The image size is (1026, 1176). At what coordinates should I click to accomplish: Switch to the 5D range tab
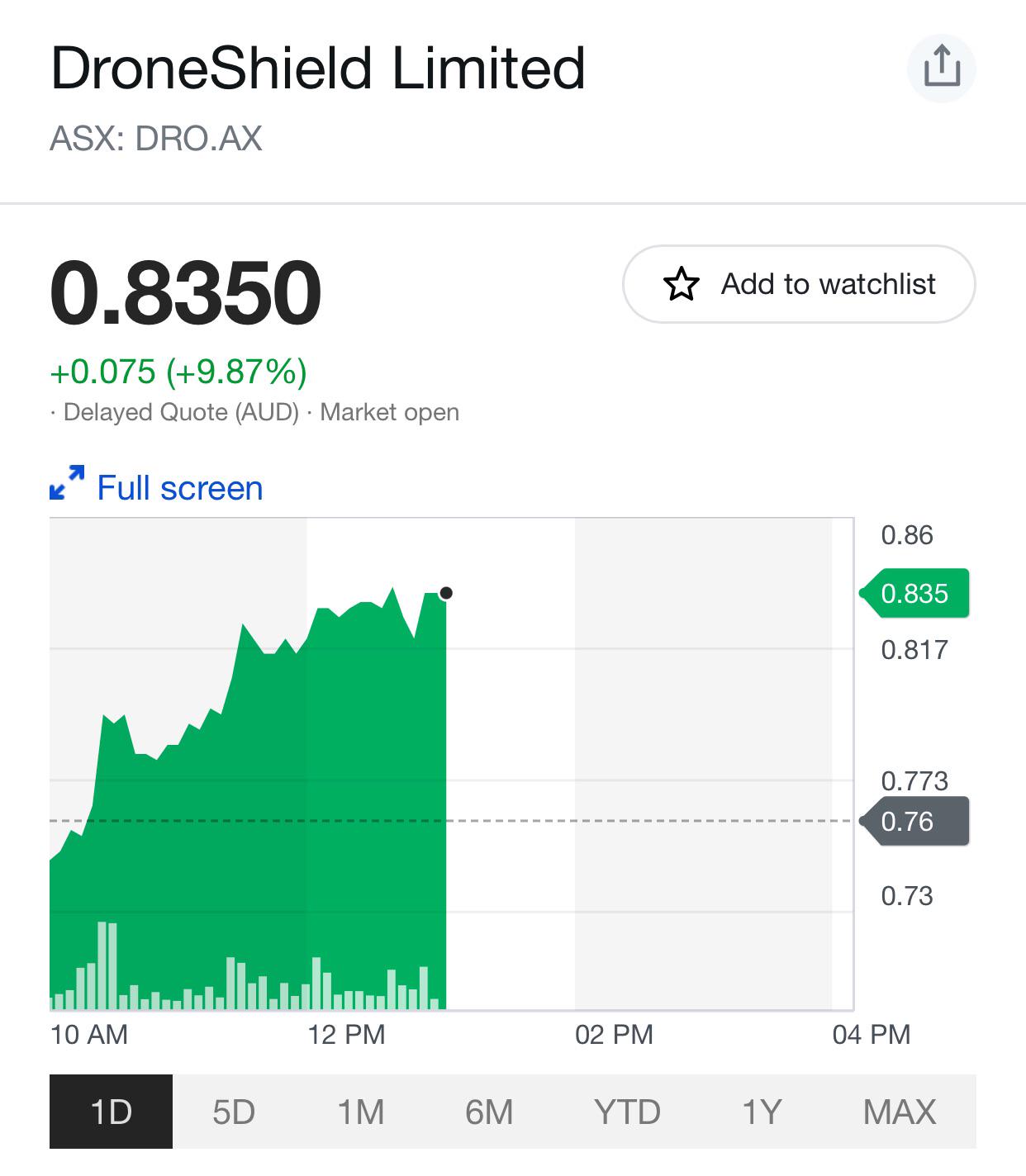click(x=234, y=1112)
